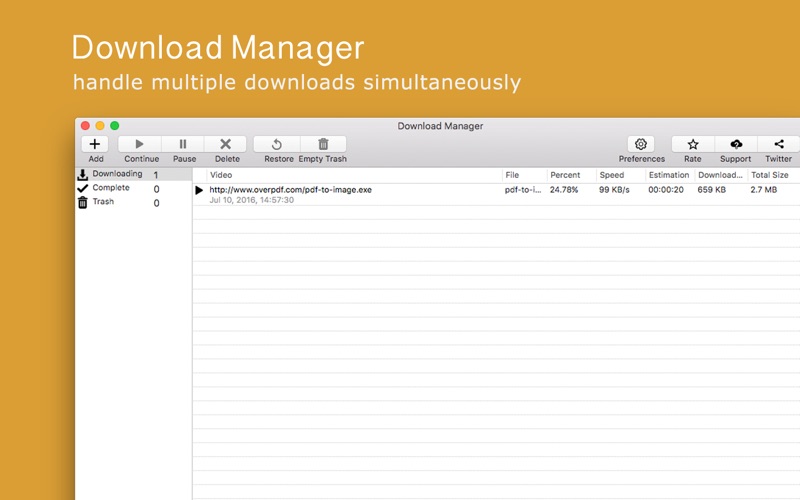Click the 'Jul 10, 2016, 14:57:30' timestamp

click(252, 200)
